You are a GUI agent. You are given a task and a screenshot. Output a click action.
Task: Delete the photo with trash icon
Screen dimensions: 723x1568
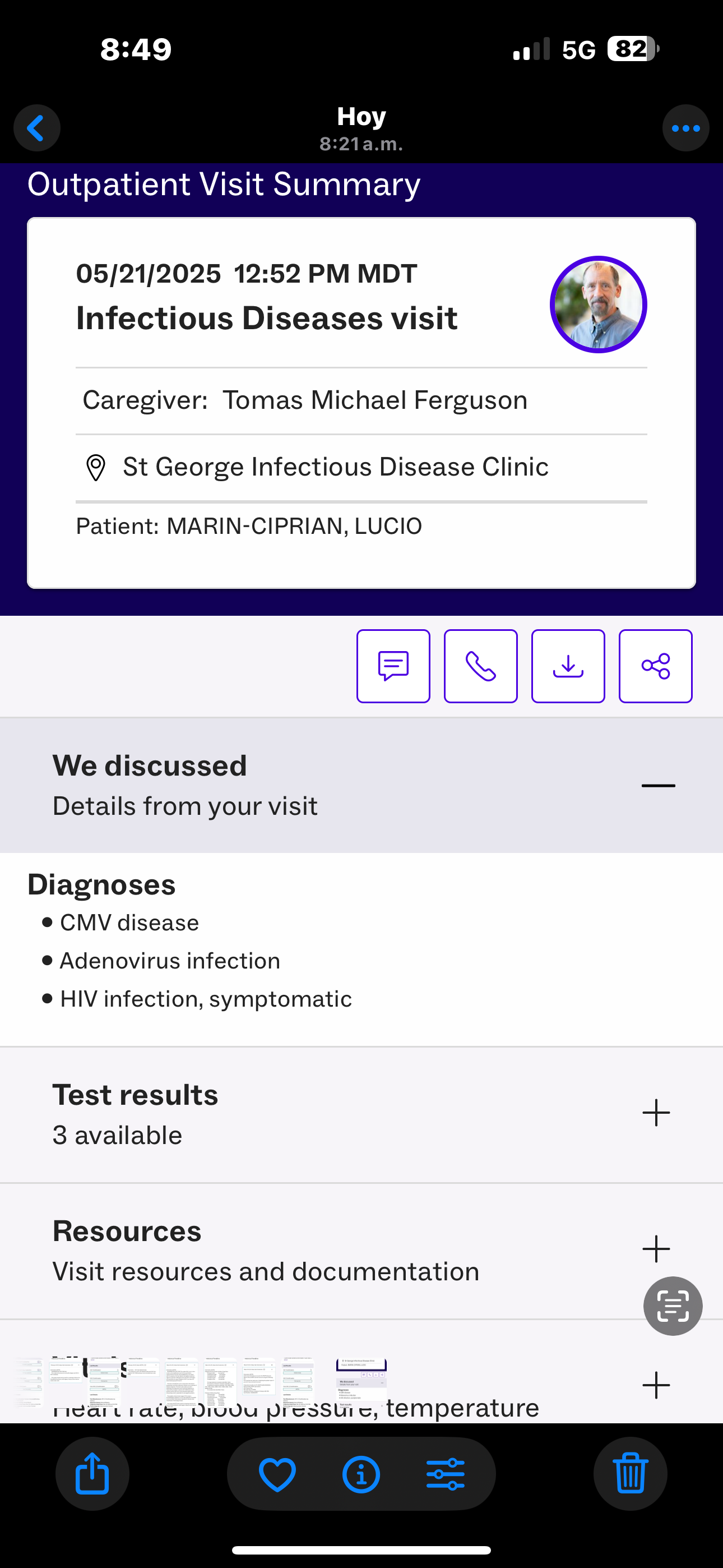coord(630,1474)
